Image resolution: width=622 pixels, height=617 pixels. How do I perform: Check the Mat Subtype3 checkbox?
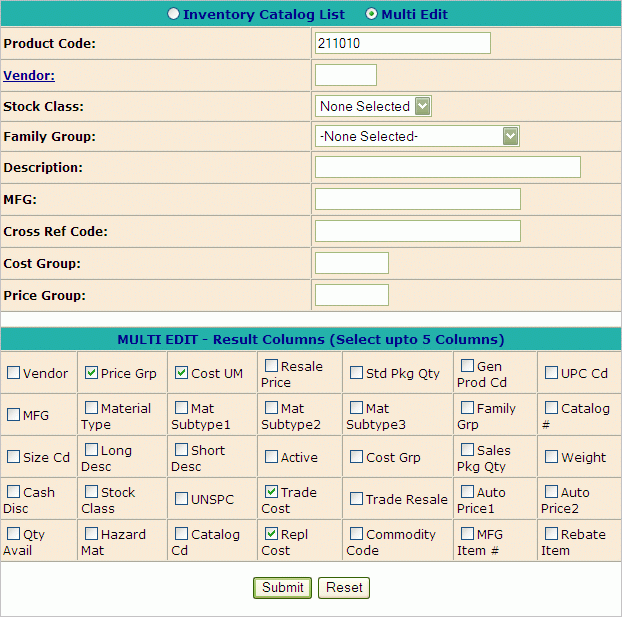(356, 407)
